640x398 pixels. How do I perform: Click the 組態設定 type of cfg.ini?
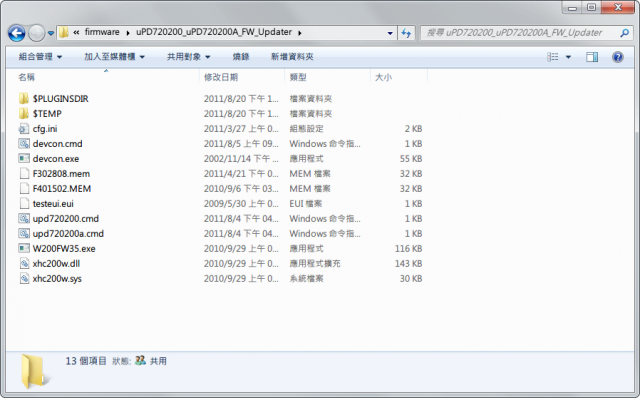(307, 129)
